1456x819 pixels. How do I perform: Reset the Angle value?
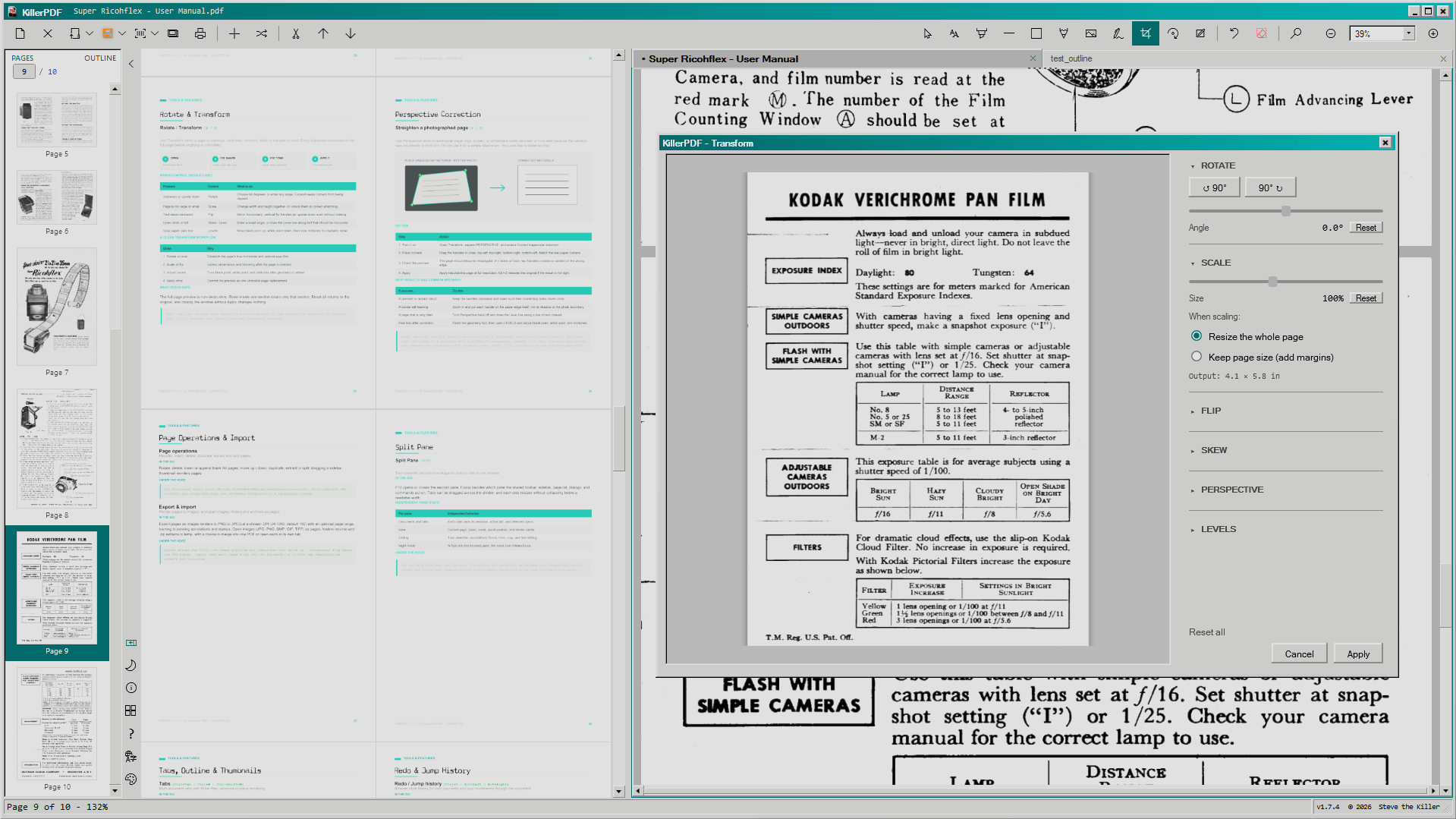(x=1366, y=228)
